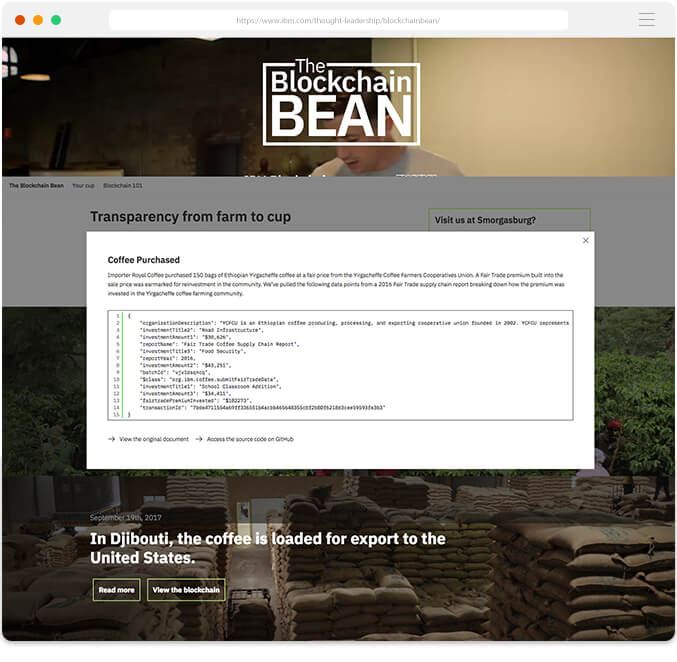The height and width of the screenshot is (662, 677).
Task: Open the Your cup nav item
Action: pyautogui.click(x=83, y=186)
